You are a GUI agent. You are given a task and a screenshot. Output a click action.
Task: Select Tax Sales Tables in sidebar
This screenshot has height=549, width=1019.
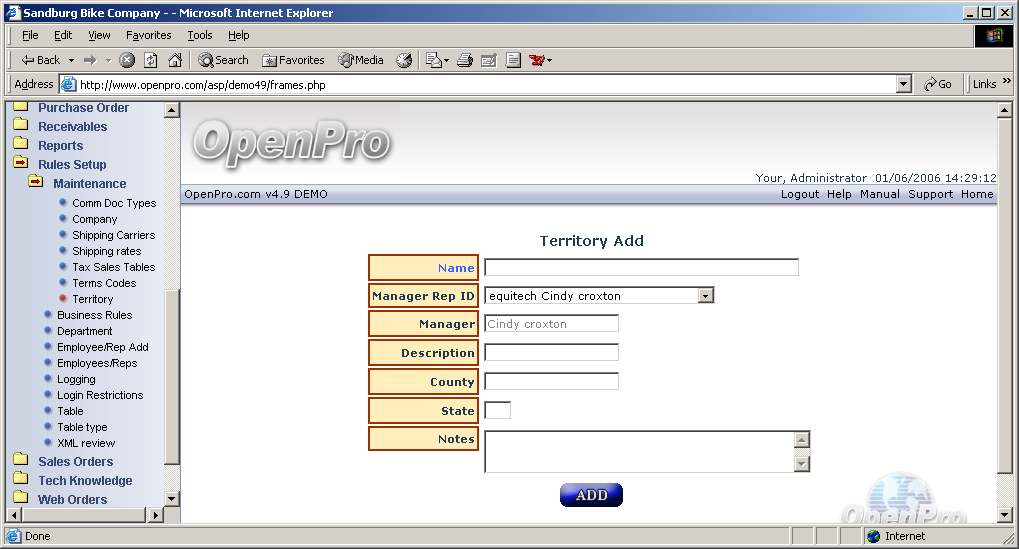113,267
